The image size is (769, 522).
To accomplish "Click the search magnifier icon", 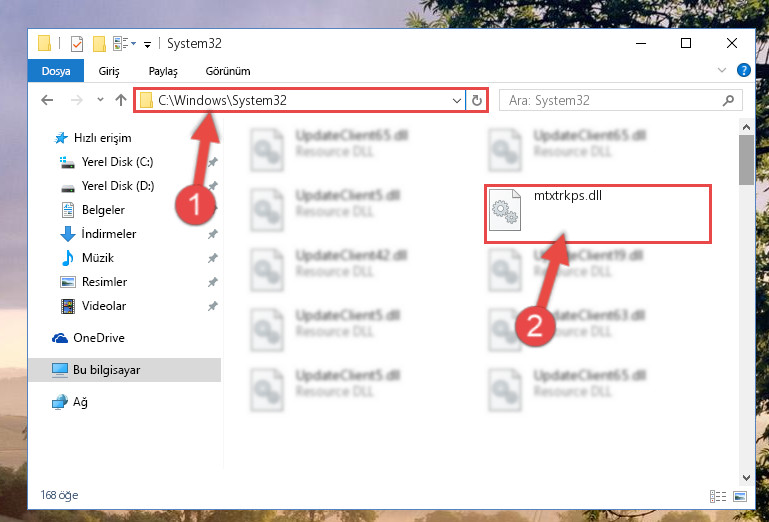I will [x=728, y=101].
